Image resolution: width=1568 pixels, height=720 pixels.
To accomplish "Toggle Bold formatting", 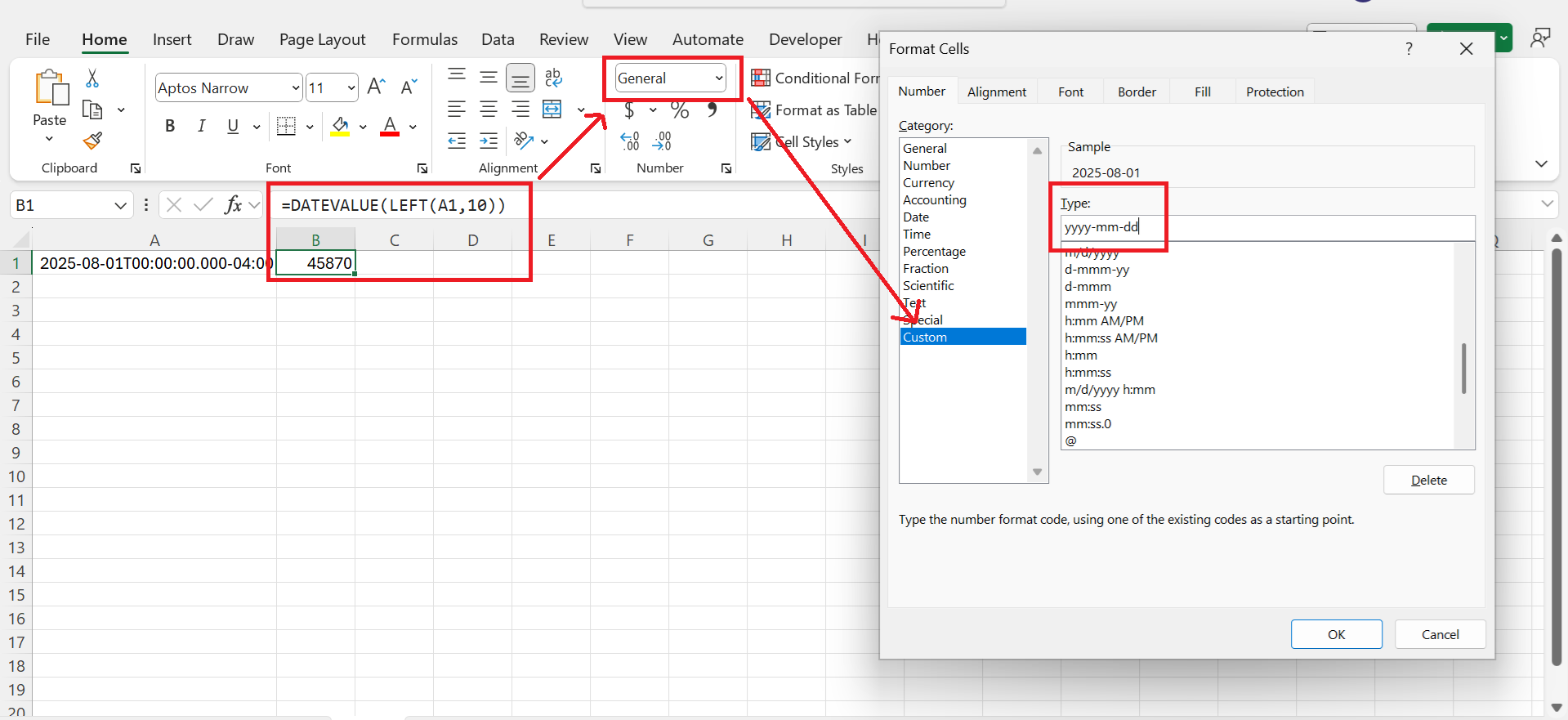I will click(170, 126).
